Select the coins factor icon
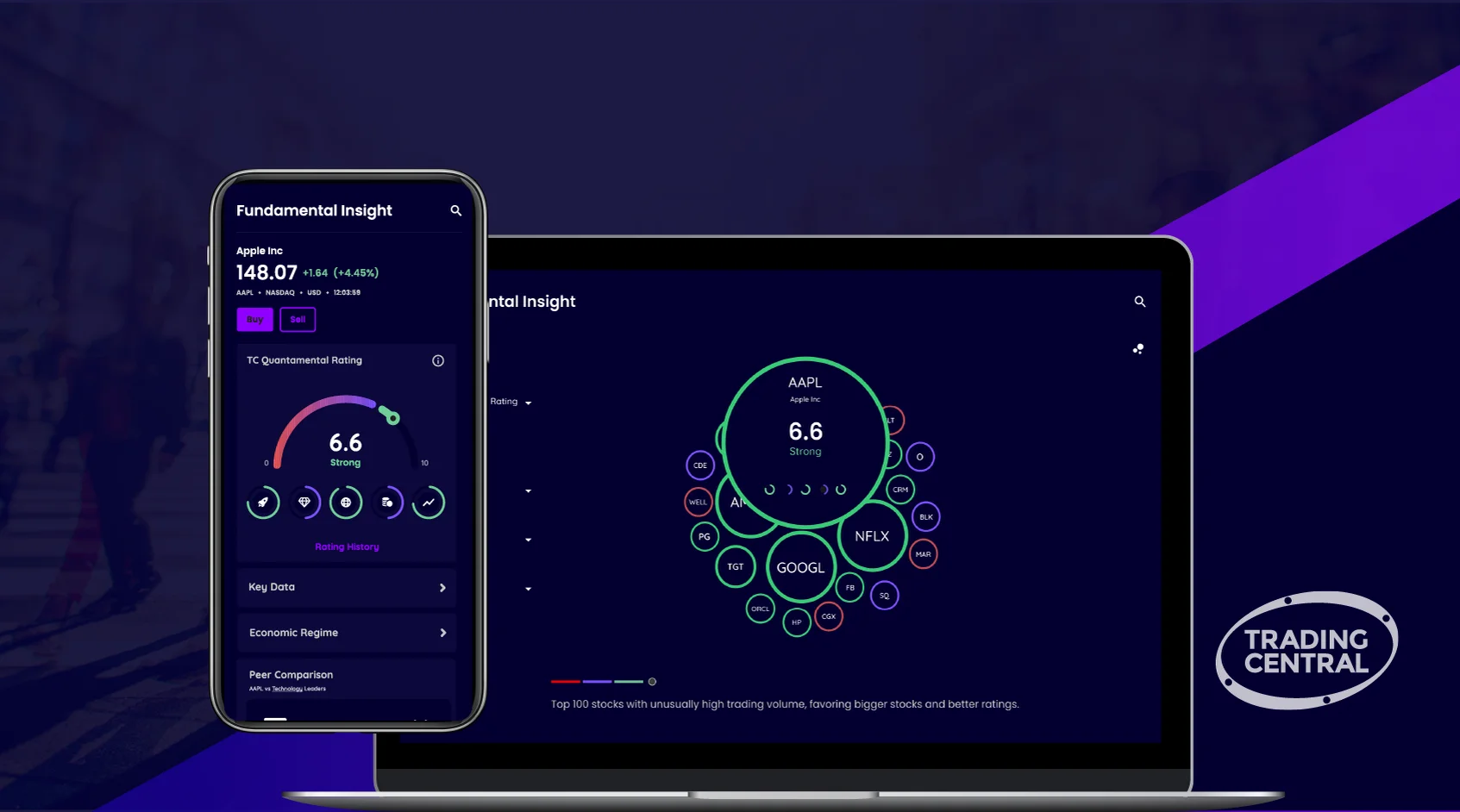1460x812 pixels. click(387, 503)
